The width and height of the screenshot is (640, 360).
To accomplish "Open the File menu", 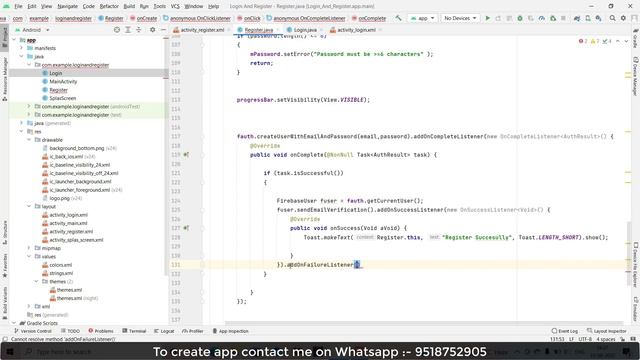I will pyautogui.click(x=18, y=7).
